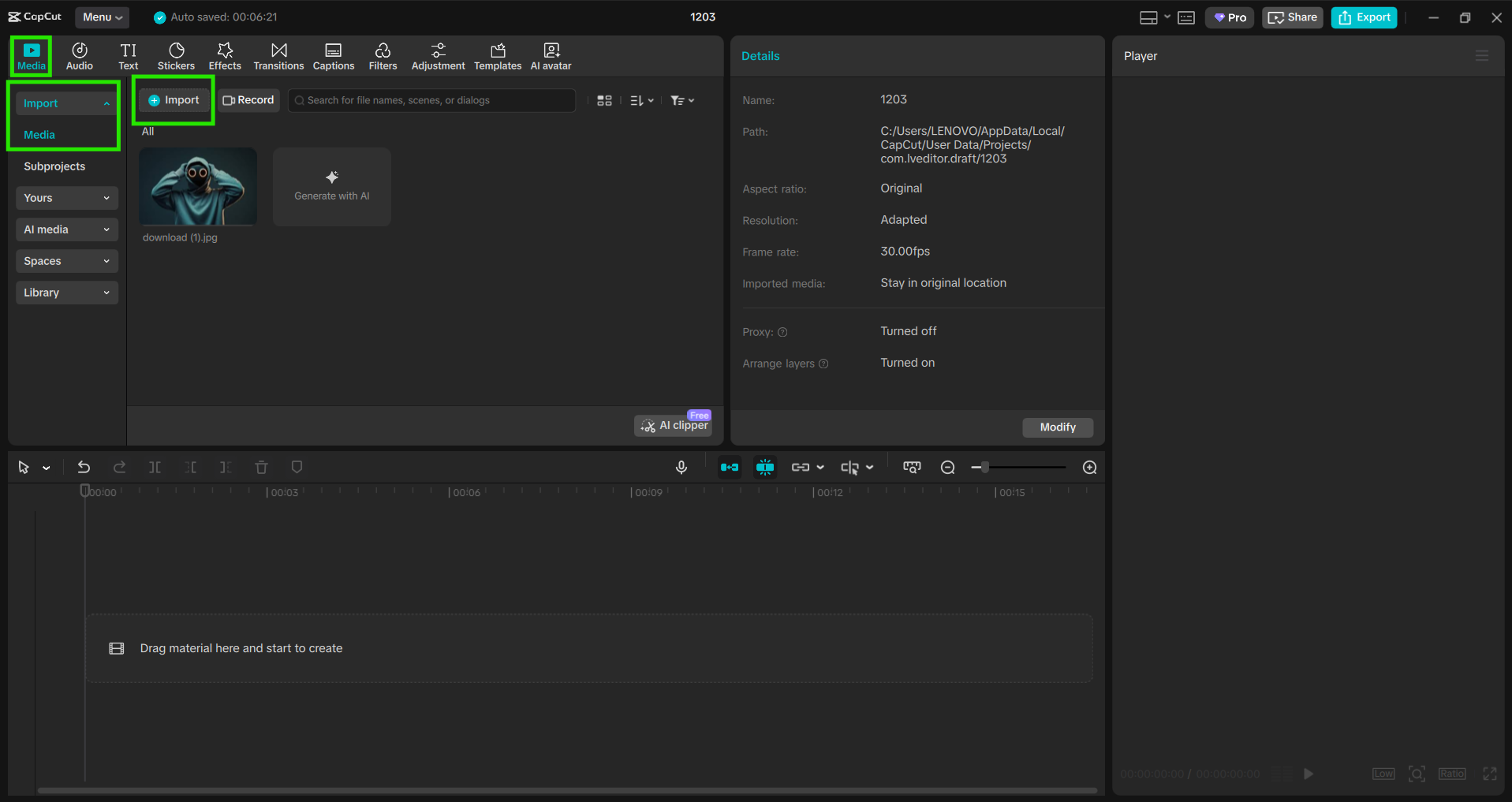The height and width of the screenshot is (802, 1512).
Task: Click the microphone voiceover record icon
Action: 681,468
